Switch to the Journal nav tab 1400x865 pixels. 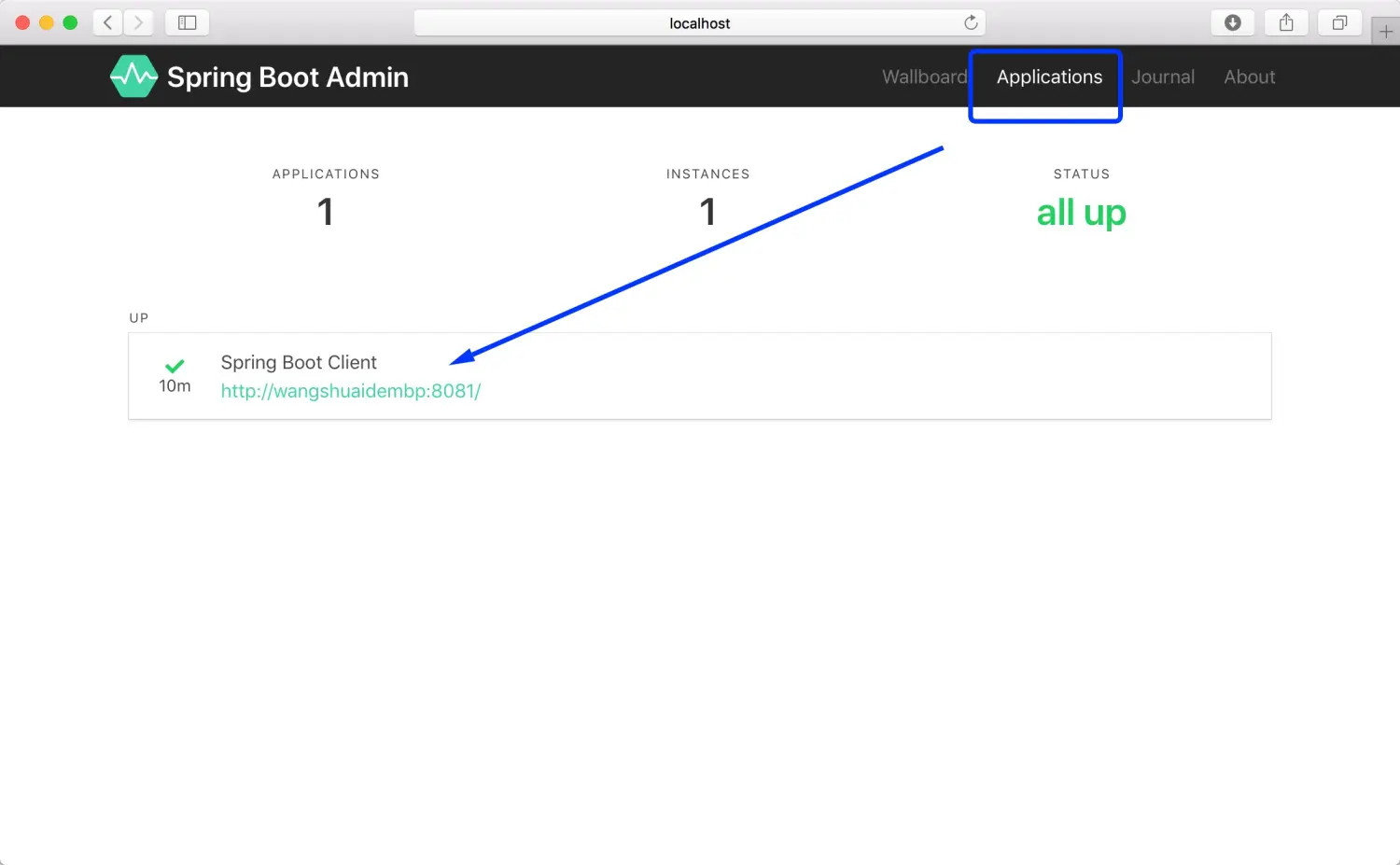[x=1163, y=77]
